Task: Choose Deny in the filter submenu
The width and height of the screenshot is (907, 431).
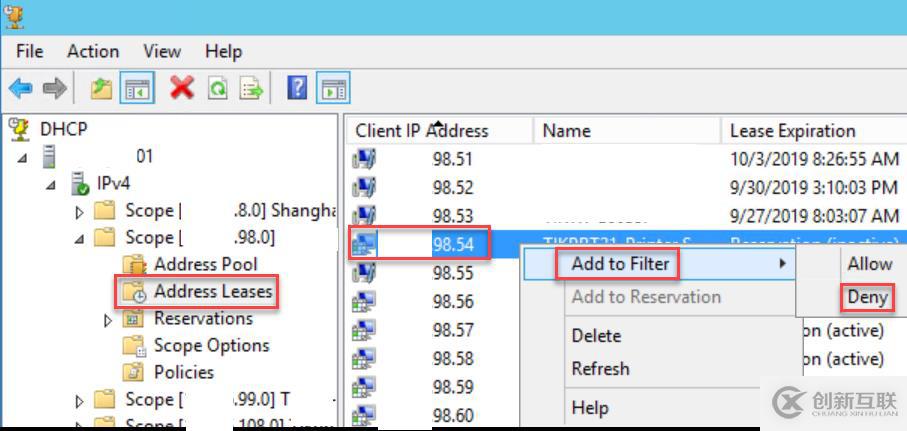Action: (867, 297)
